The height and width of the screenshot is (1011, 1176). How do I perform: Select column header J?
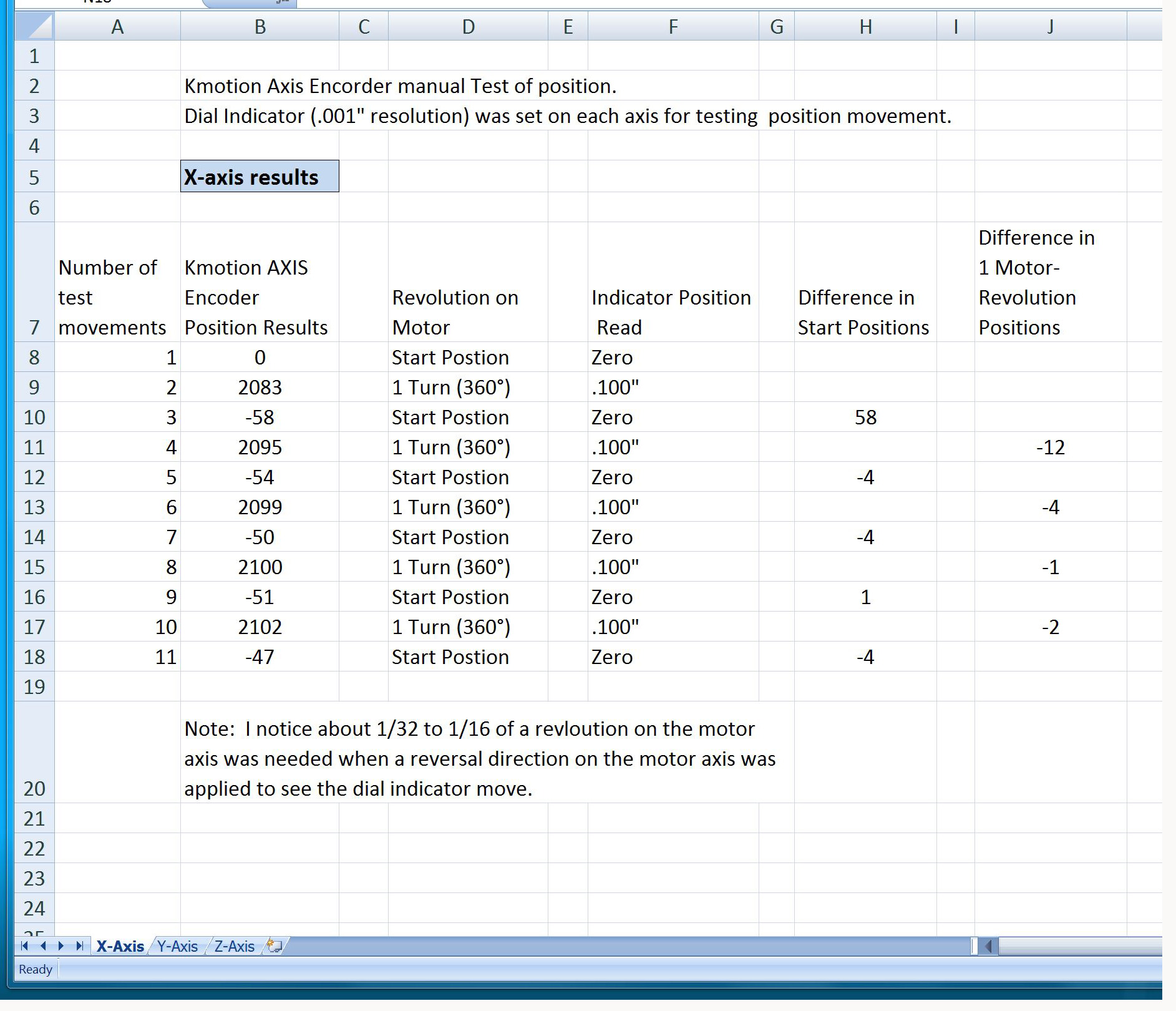[1049, 26]
